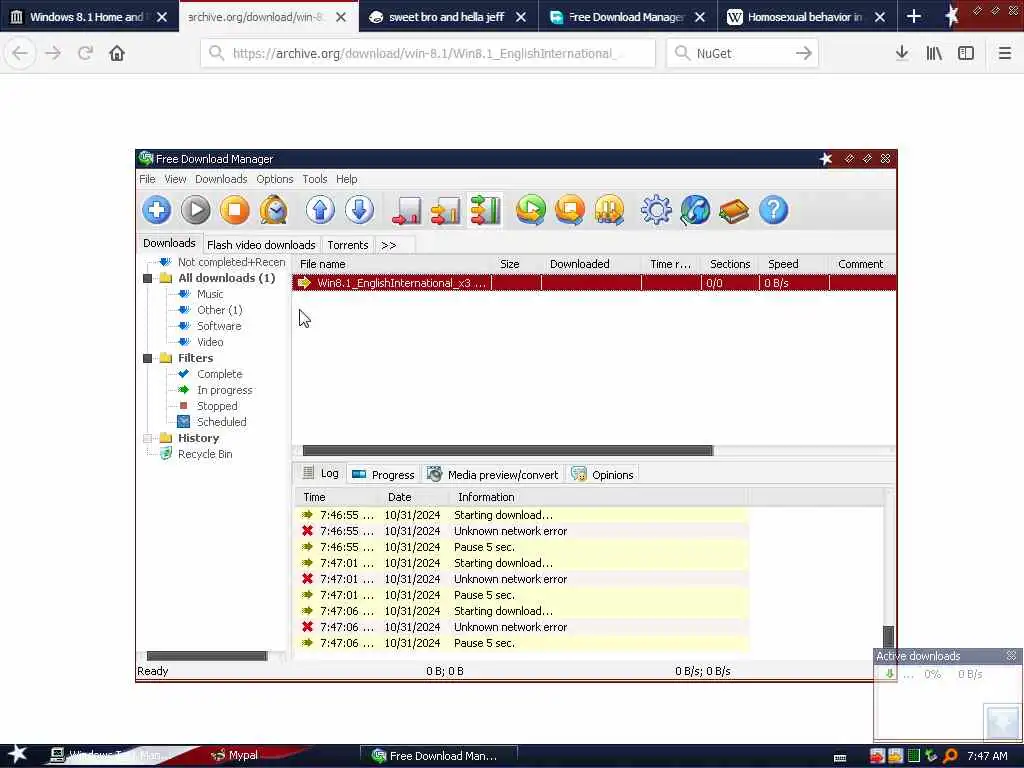Click the browser home icon
This screenshot has width=1024, height=768.
(x=117, y=54)
